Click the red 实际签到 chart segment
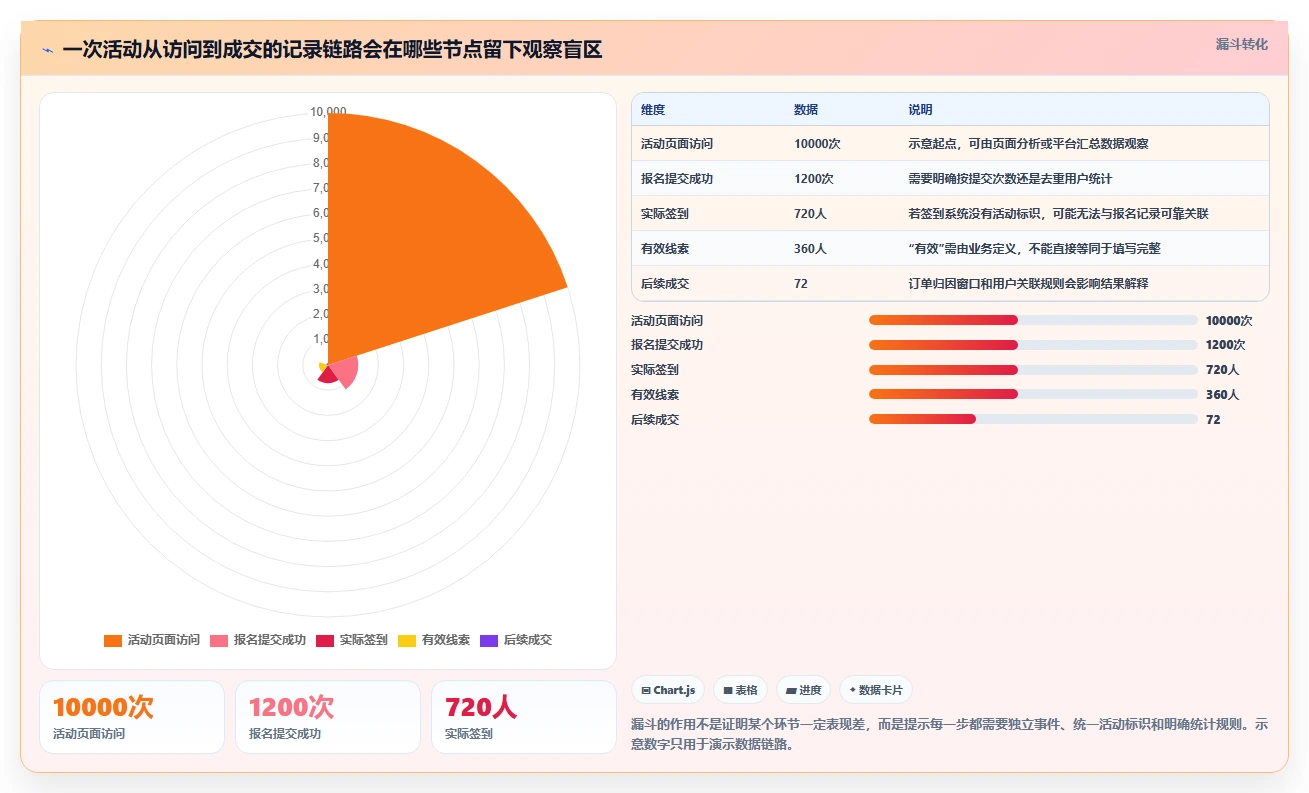Screen dimensions: 1309x793 (327, 376)
